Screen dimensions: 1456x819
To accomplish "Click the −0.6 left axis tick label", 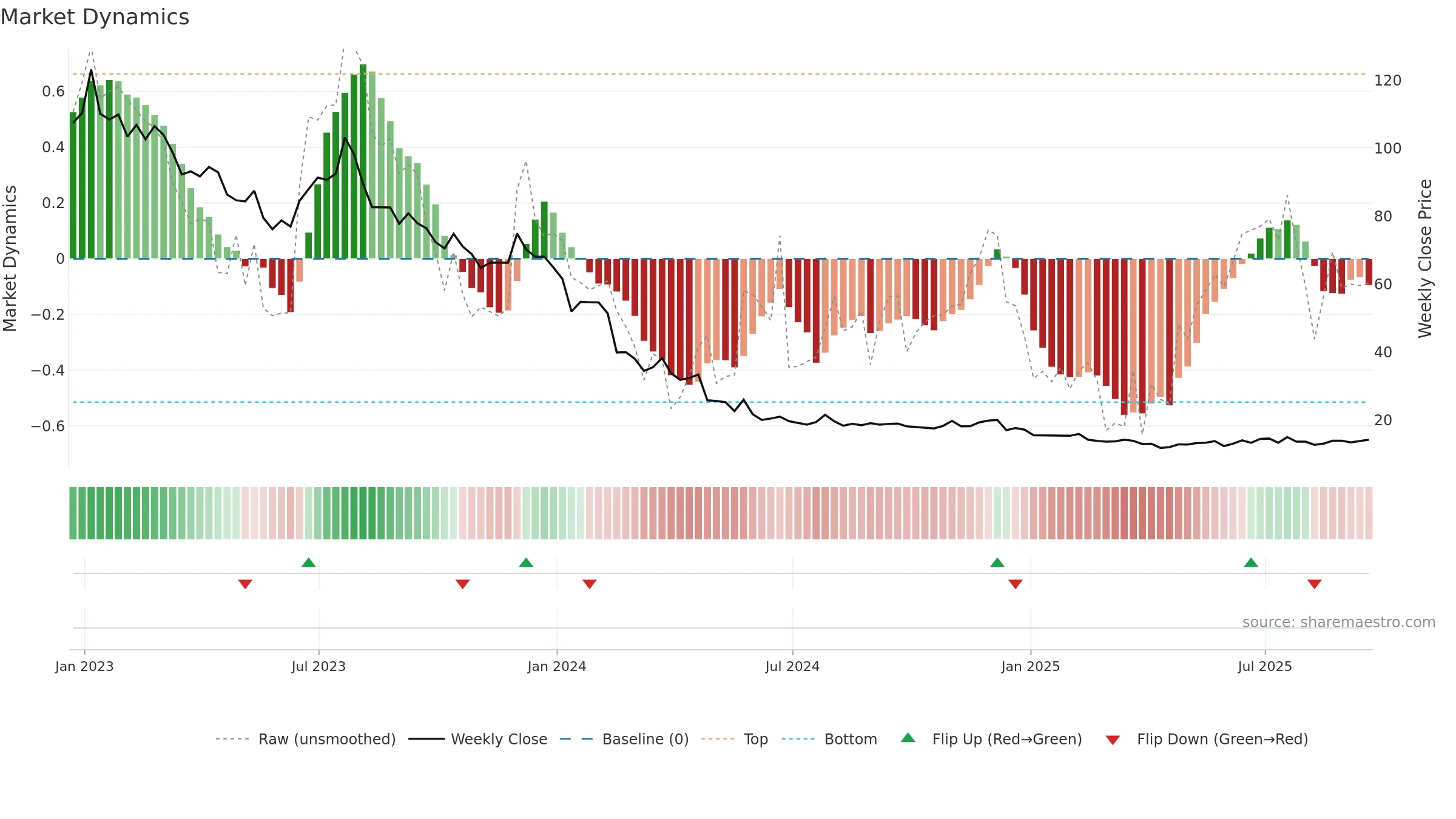I will pos(48,426).
